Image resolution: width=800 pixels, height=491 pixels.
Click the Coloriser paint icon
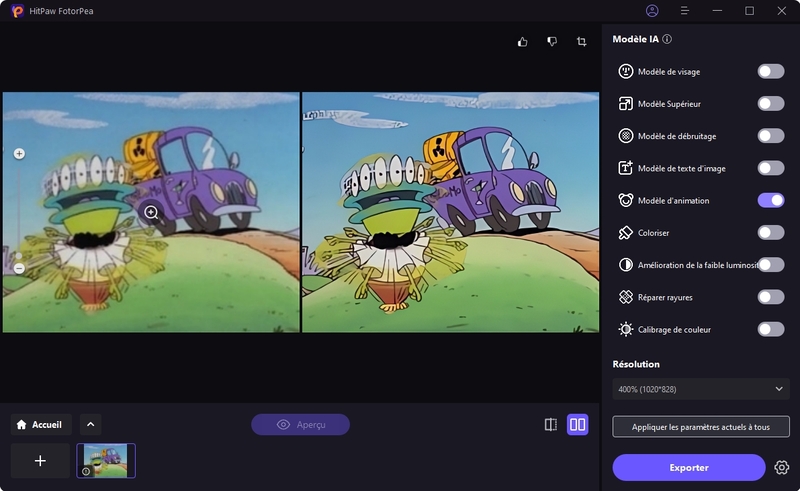tap(626, 233)
